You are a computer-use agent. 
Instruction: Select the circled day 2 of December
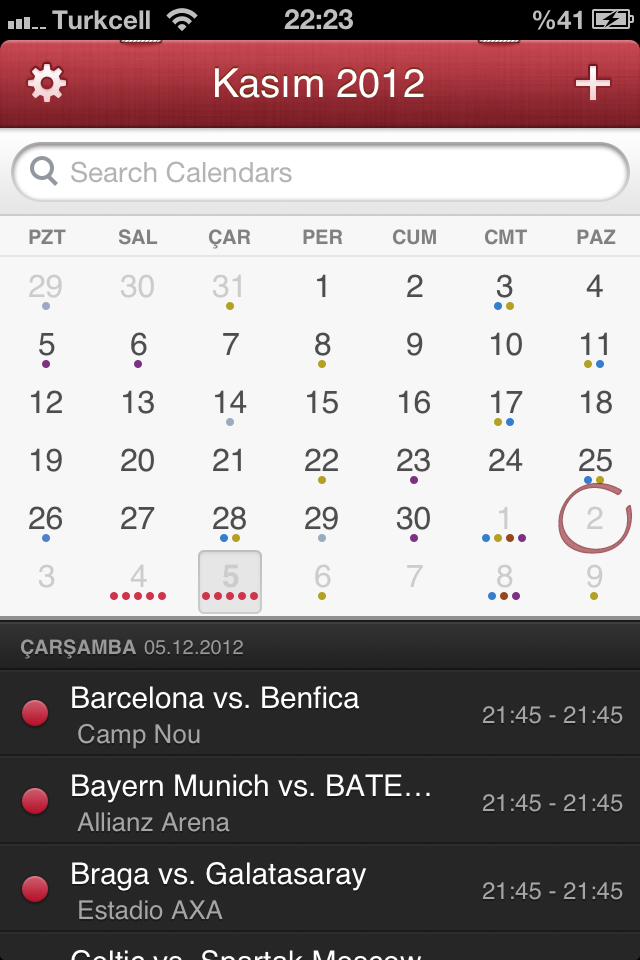595,519
